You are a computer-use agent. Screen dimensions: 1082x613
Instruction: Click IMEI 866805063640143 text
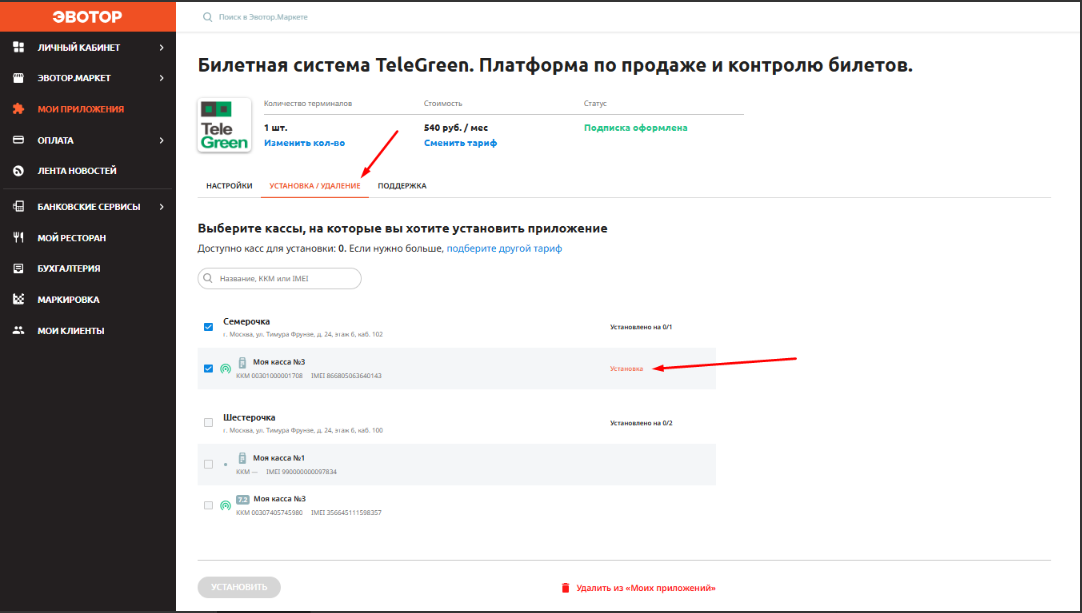coord(346,376)
